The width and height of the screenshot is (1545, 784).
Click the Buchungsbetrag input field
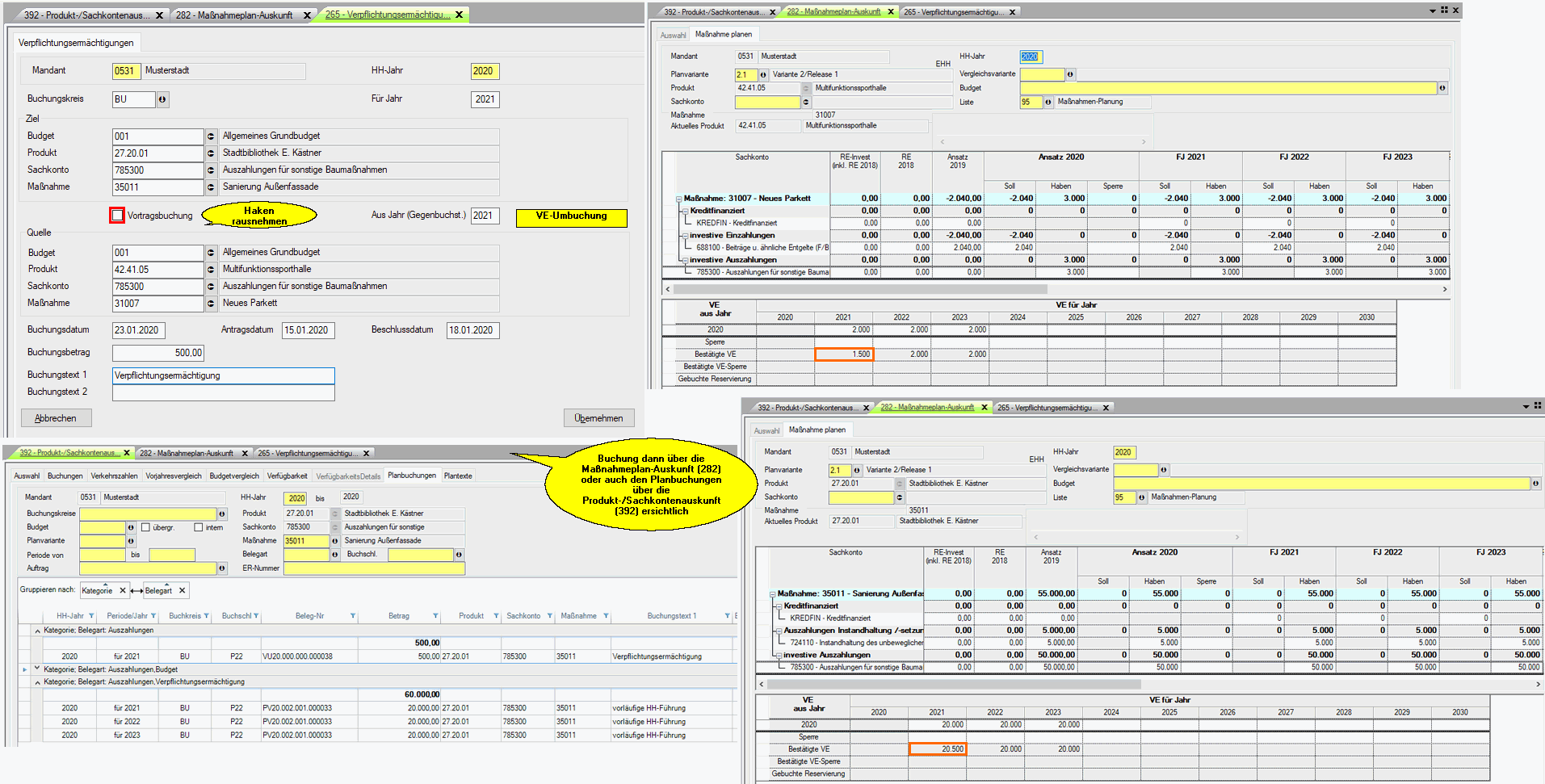click(158, 353)
